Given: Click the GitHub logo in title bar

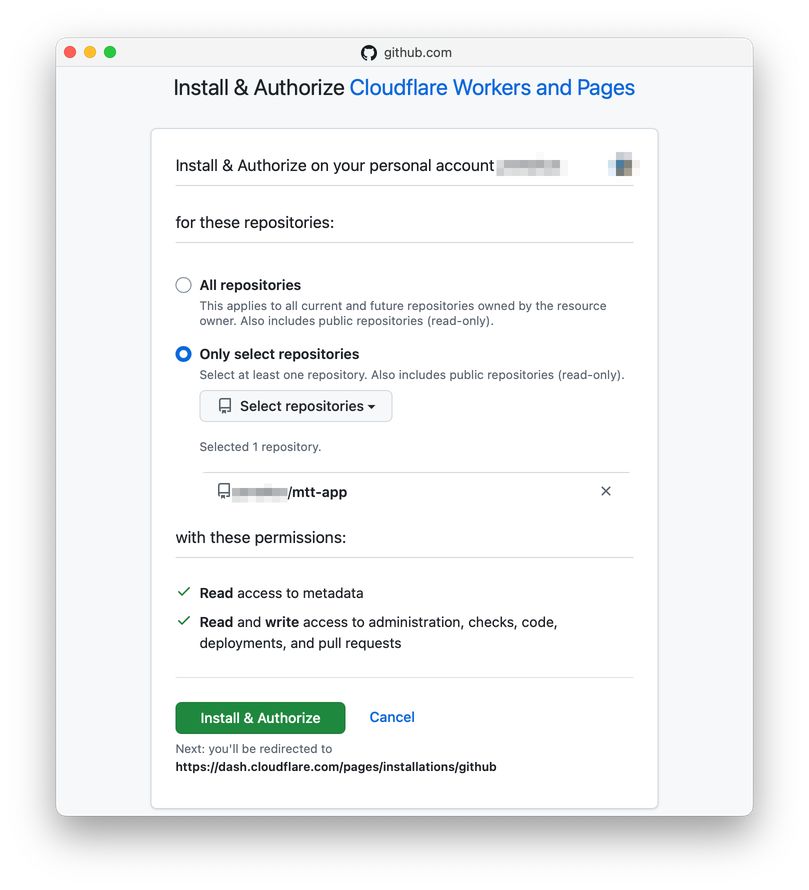Looking at the screenshot, I should (x=369, y=53).
